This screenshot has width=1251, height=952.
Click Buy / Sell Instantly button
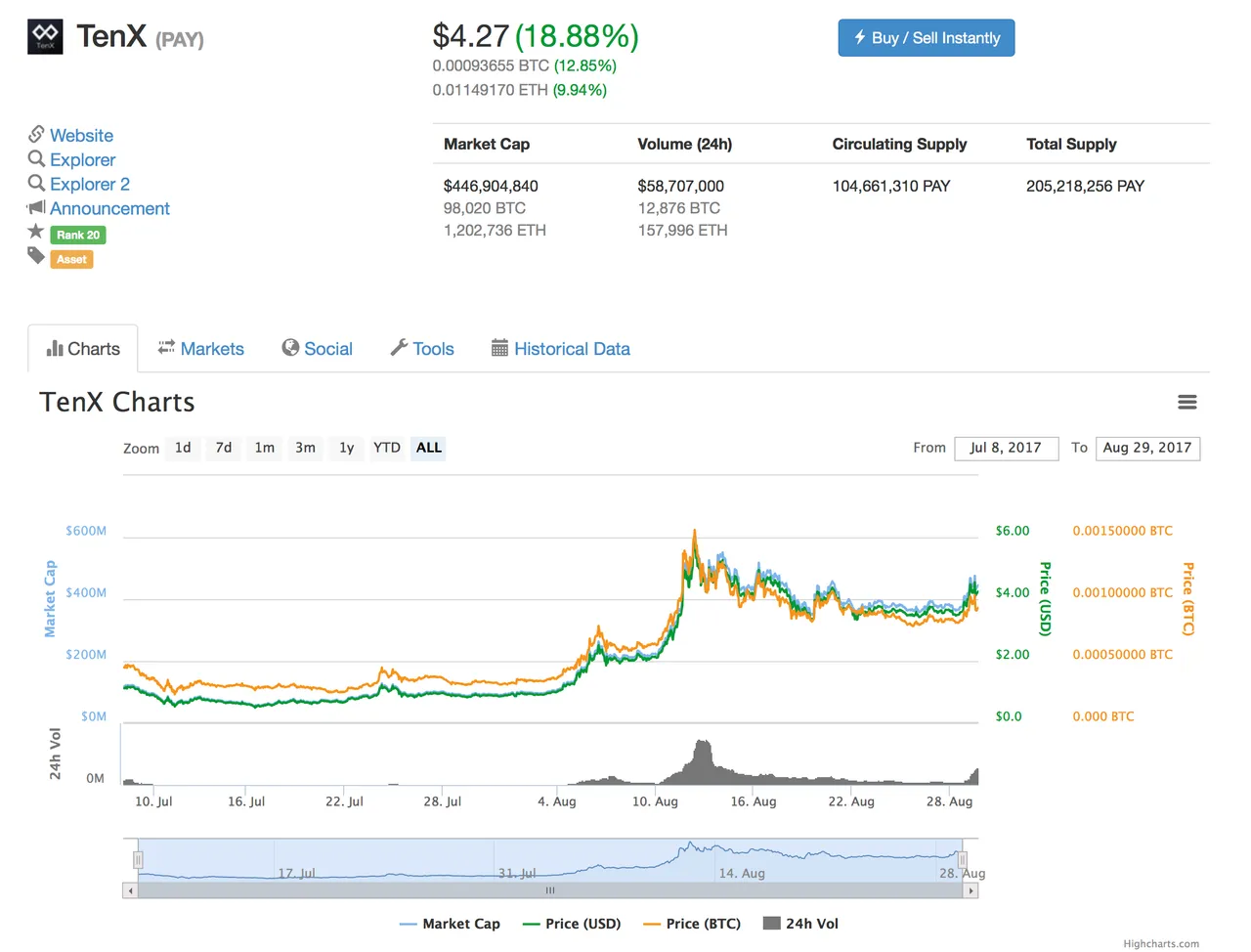click(927, 38)
